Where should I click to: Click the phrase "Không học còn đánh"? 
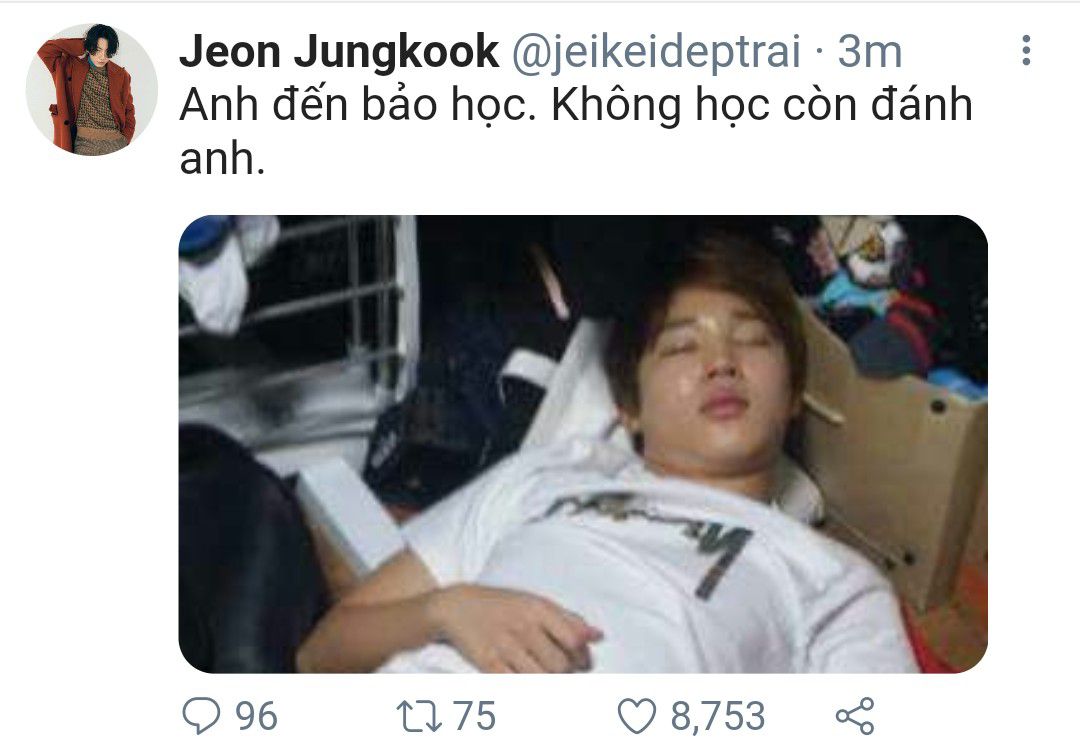pos(762,105)
